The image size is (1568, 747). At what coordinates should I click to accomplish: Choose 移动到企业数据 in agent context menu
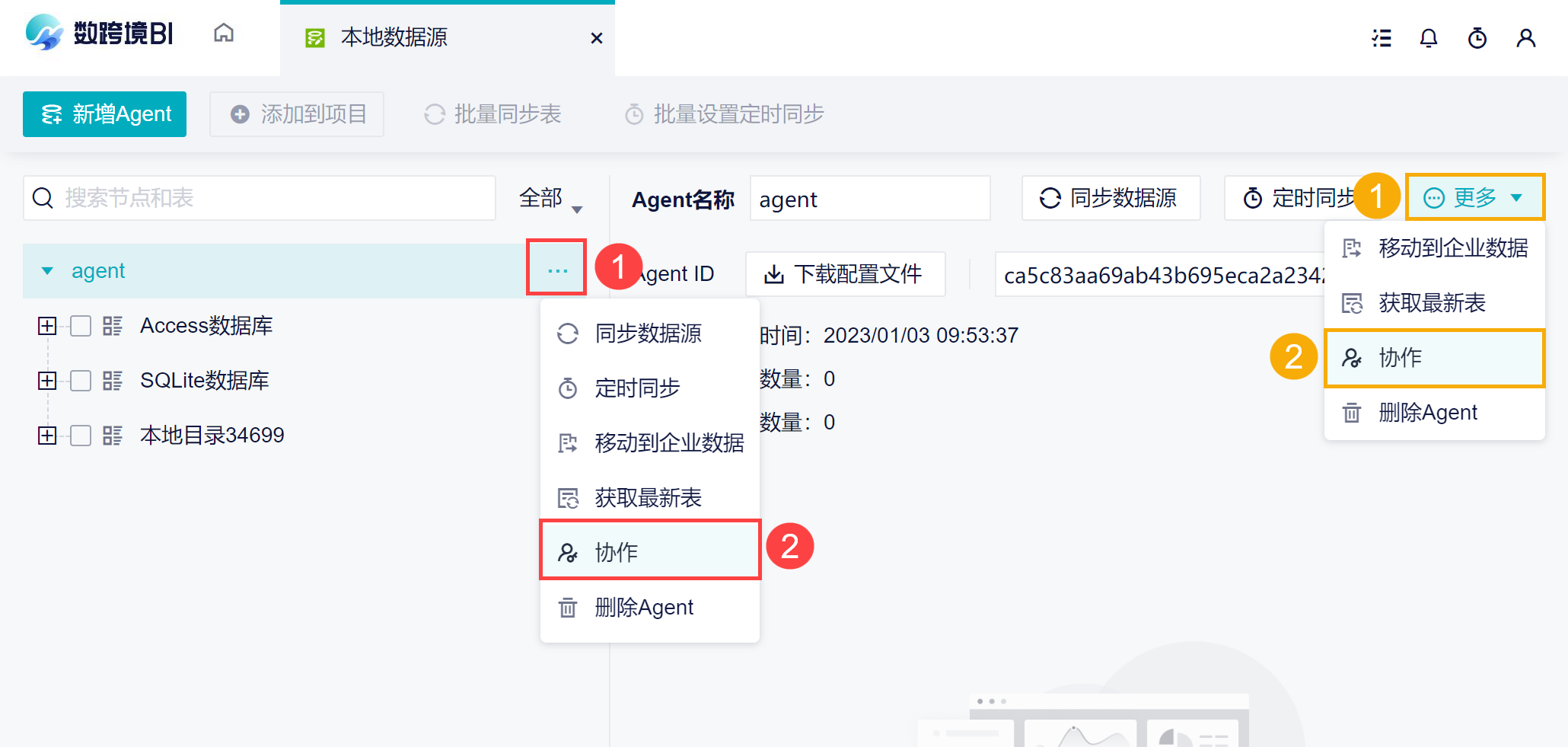pyautogui.click(x=650, y=443)
